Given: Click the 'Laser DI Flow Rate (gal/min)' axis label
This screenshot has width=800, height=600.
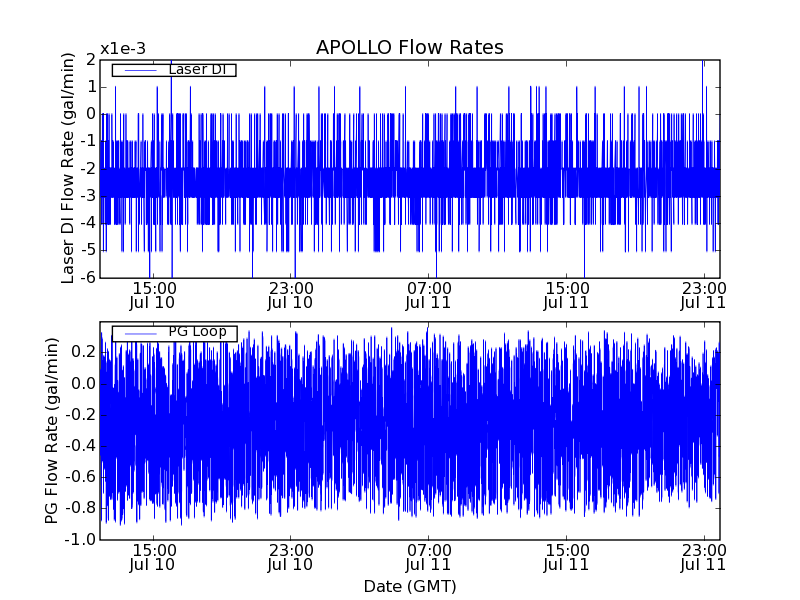Looking at the screenshot, I should coord(68,168).
